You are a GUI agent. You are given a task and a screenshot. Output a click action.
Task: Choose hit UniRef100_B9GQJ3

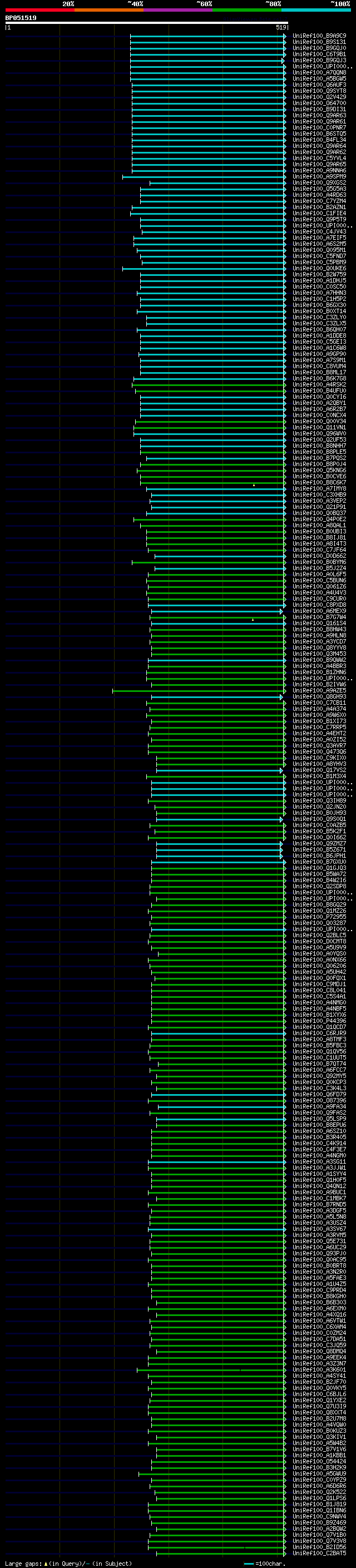319,60
